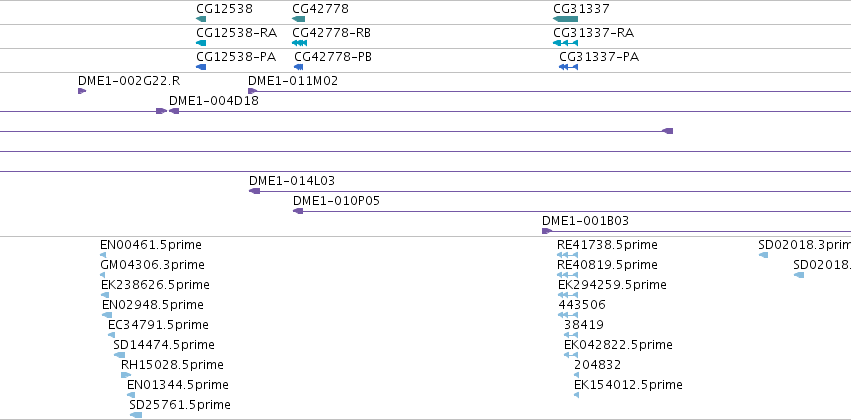The image size is (851, 420).
Task: Select the EN00461.5prime EST glyph
Action: [x=103, y=255]
